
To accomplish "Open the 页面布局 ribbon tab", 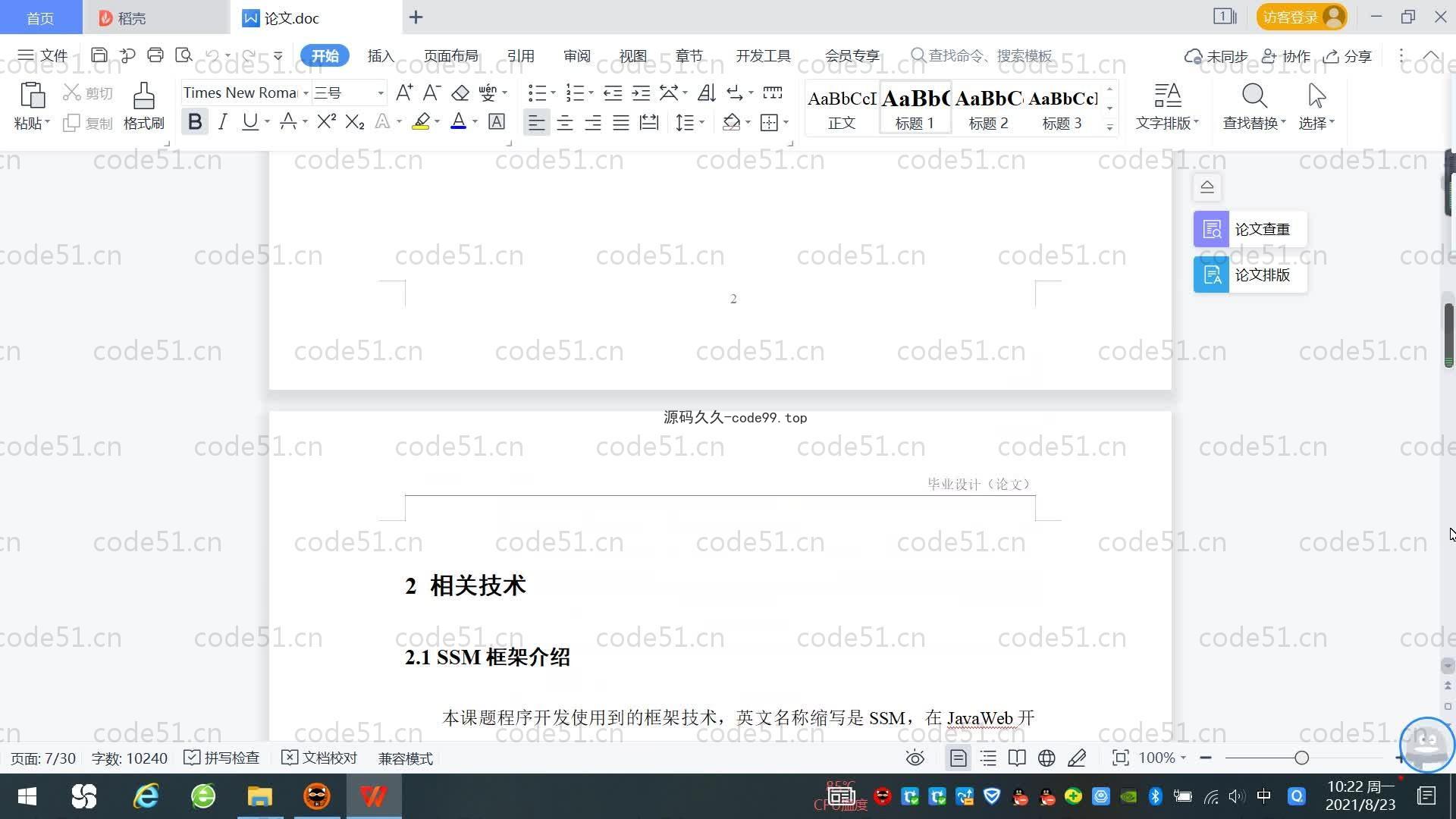I will click(x=450, y=55).
